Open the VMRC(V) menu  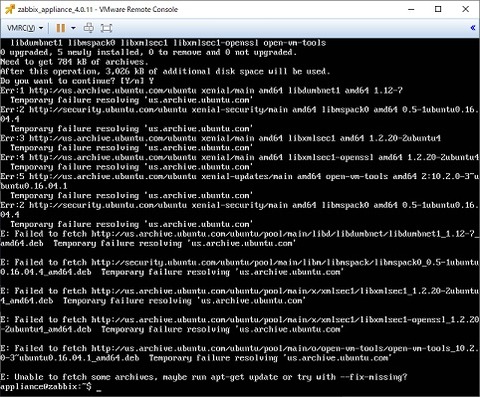25,28
